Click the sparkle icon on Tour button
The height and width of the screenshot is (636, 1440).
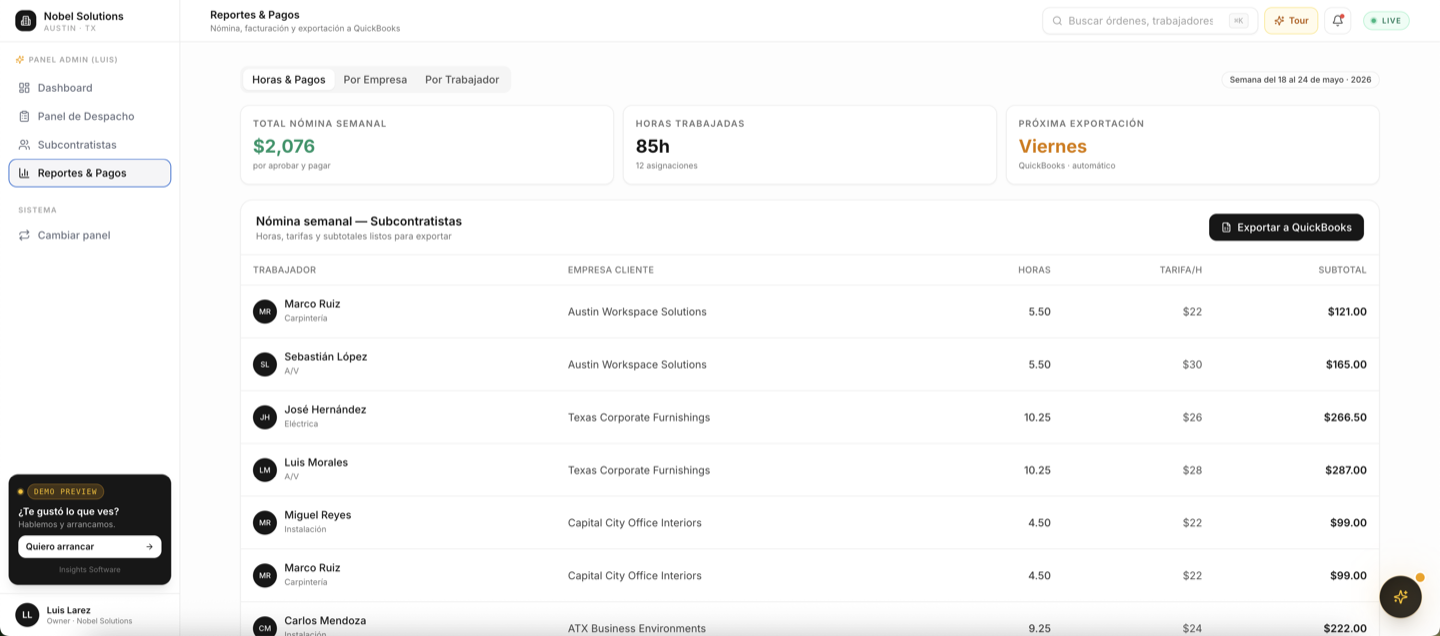point(1279,21)
